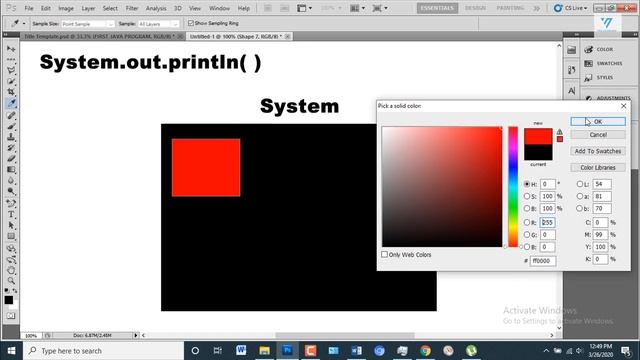The image size is (640, 360).
Task: Open the Sample layers dropdown
Action: click(x=158, y=24)
